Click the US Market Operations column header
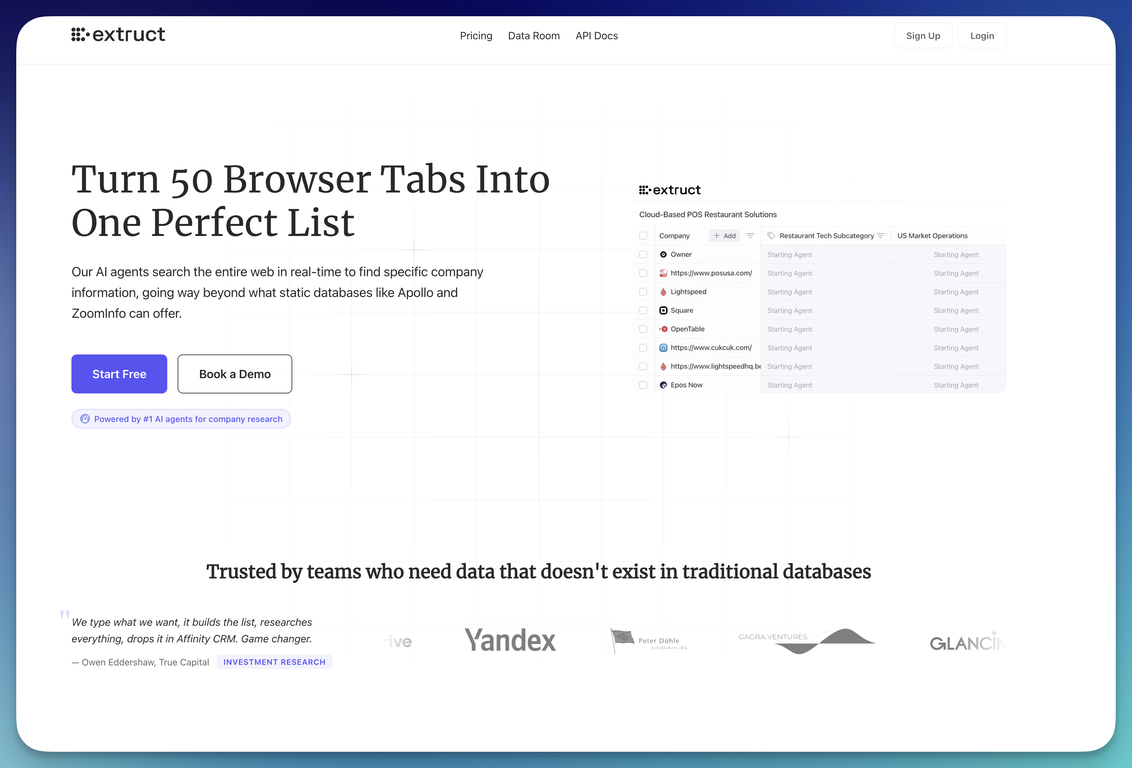1132x768 pixels. (x=932, y=236)
